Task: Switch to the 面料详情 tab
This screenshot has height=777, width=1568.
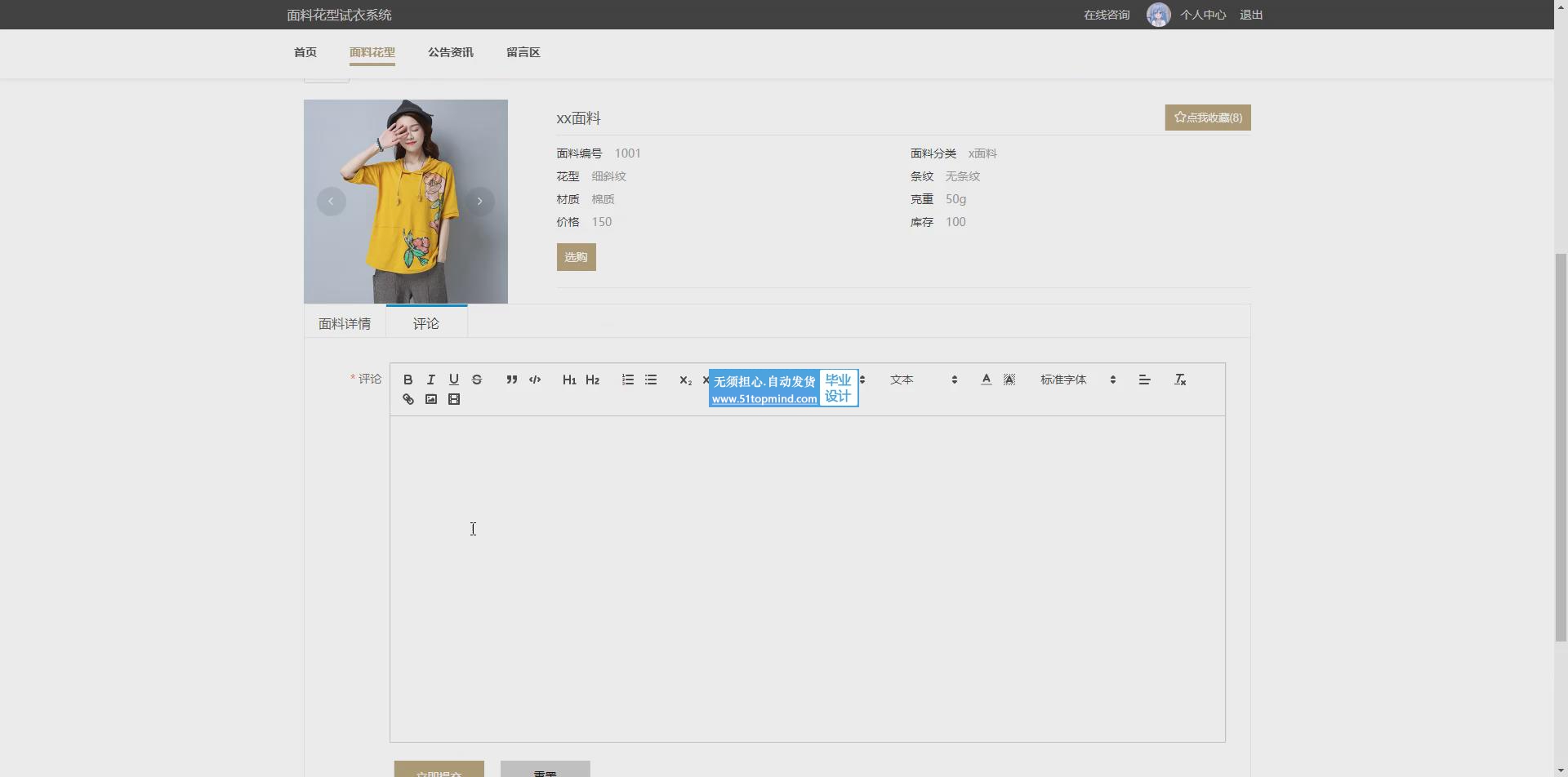Action: pos(345,324)
